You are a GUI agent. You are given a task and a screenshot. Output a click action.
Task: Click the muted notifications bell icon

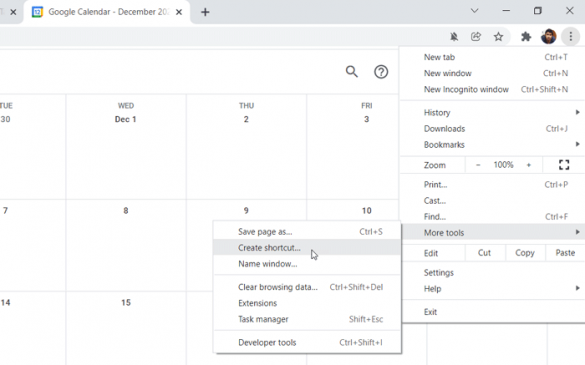coord(454,37)
